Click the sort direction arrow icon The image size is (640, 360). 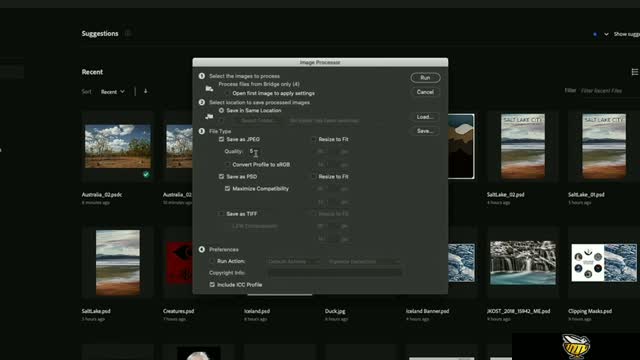pyautogui.click(x=145, y=91)
